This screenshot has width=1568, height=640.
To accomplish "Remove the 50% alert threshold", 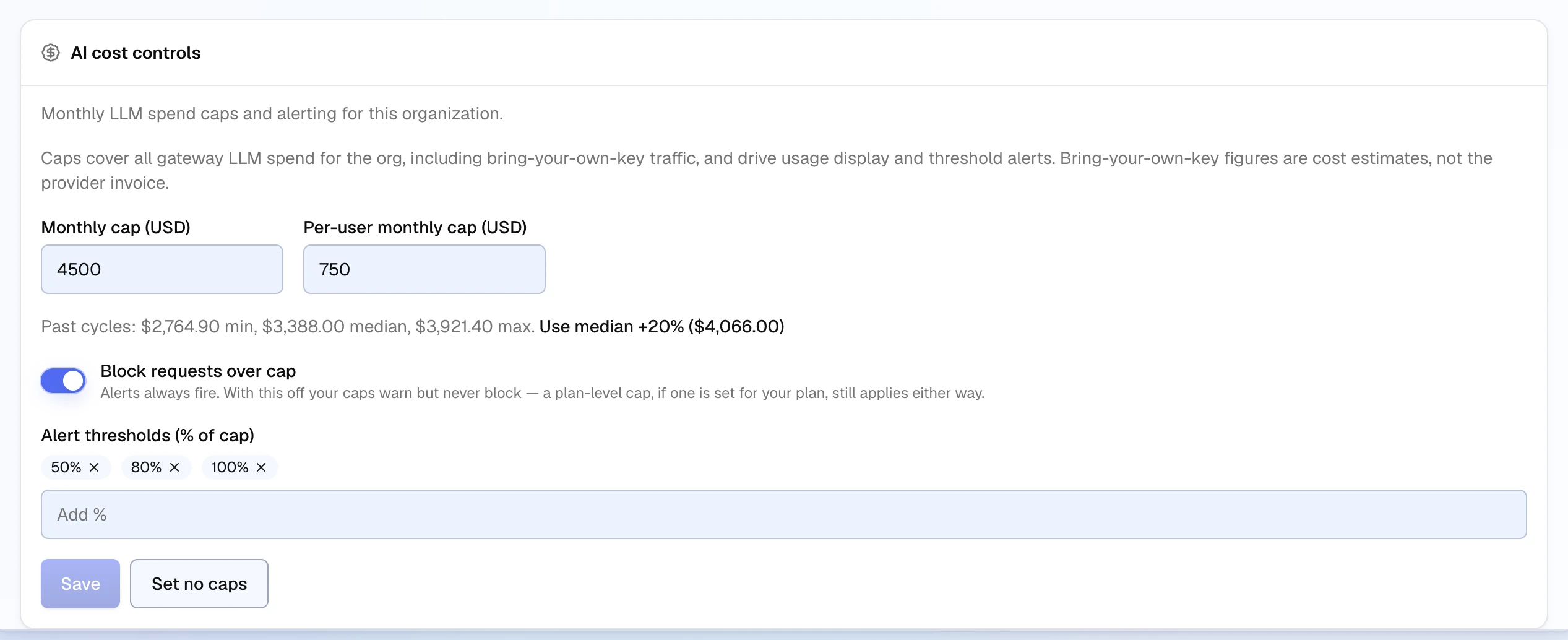I will 94,467.
